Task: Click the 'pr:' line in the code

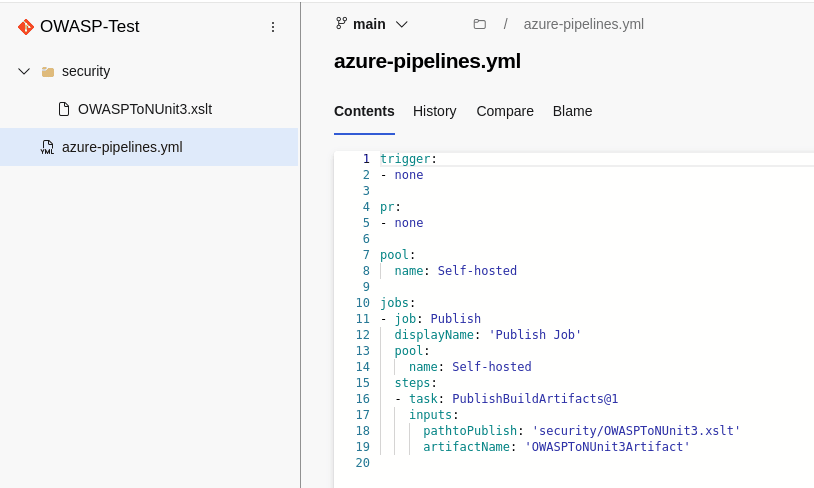Action: pyautogui.click(x=390, y=207)
